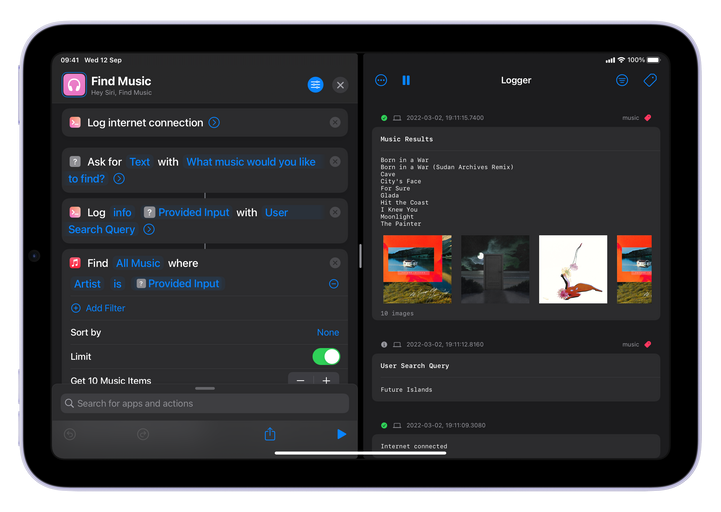
Task: Change the 'Artist' filter property
Action: pos(87,284)
